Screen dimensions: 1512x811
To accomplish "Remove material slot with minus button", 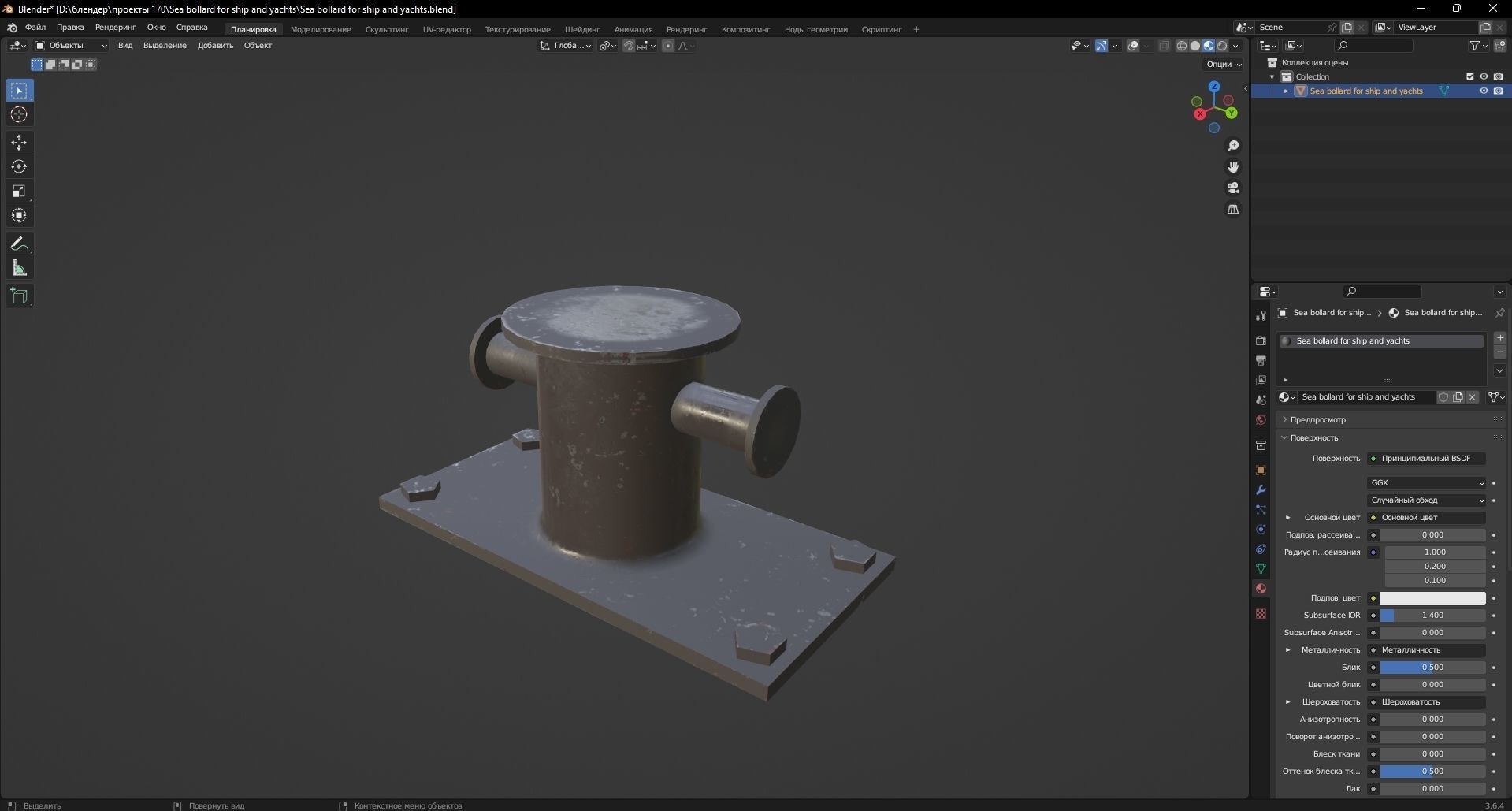I will coord(1500,352).
